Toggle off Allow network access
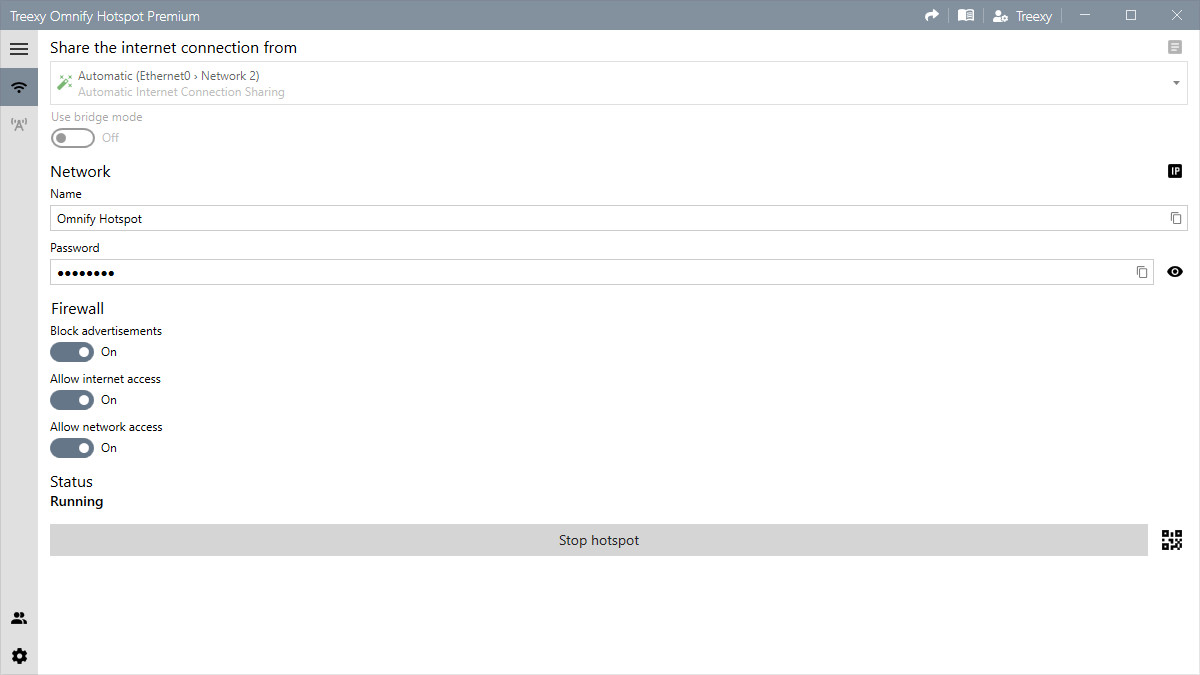 click(71, 447)
